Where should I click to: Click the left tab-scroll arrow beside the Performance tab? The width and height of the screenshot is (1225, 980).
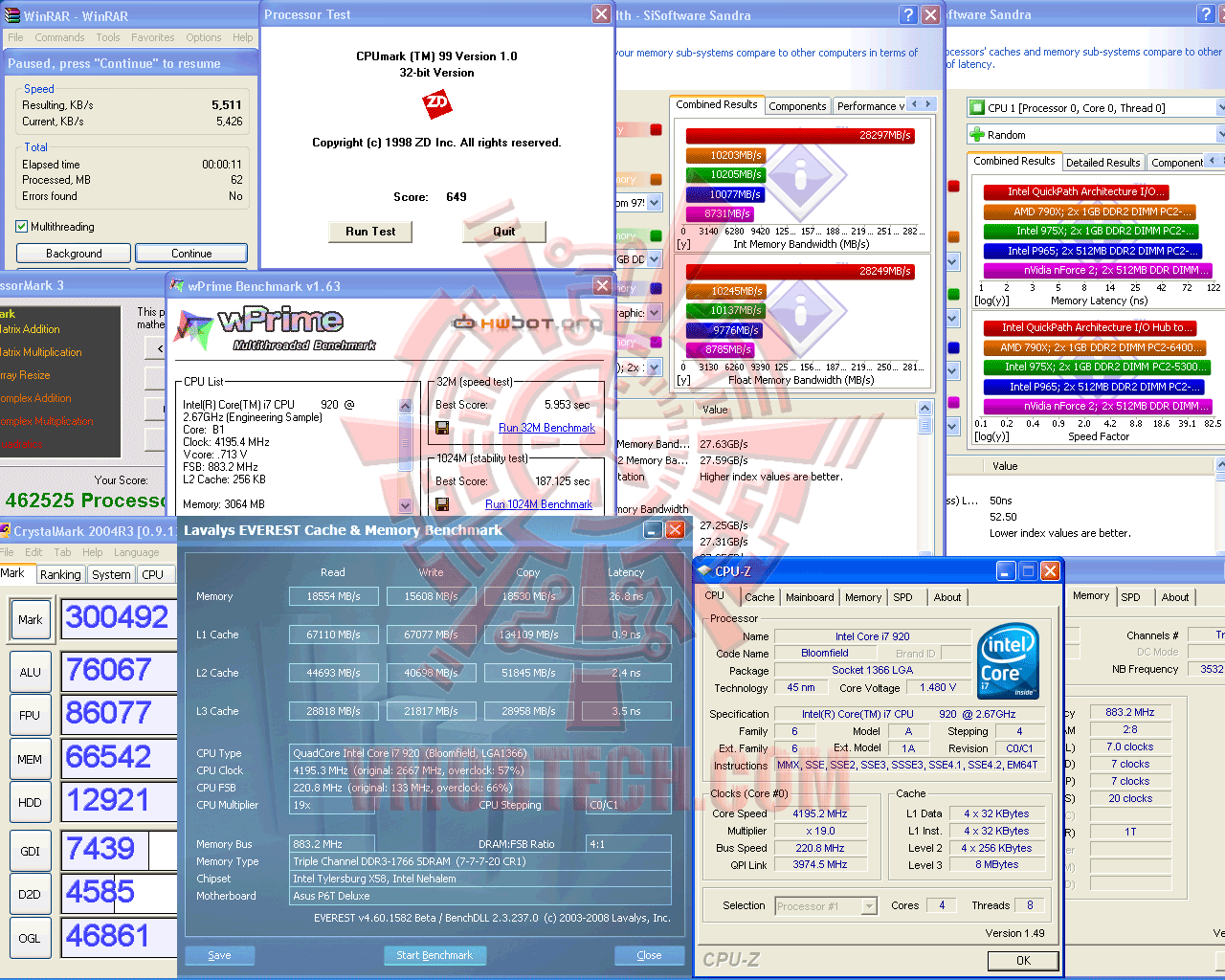click(x=915, y=104)
